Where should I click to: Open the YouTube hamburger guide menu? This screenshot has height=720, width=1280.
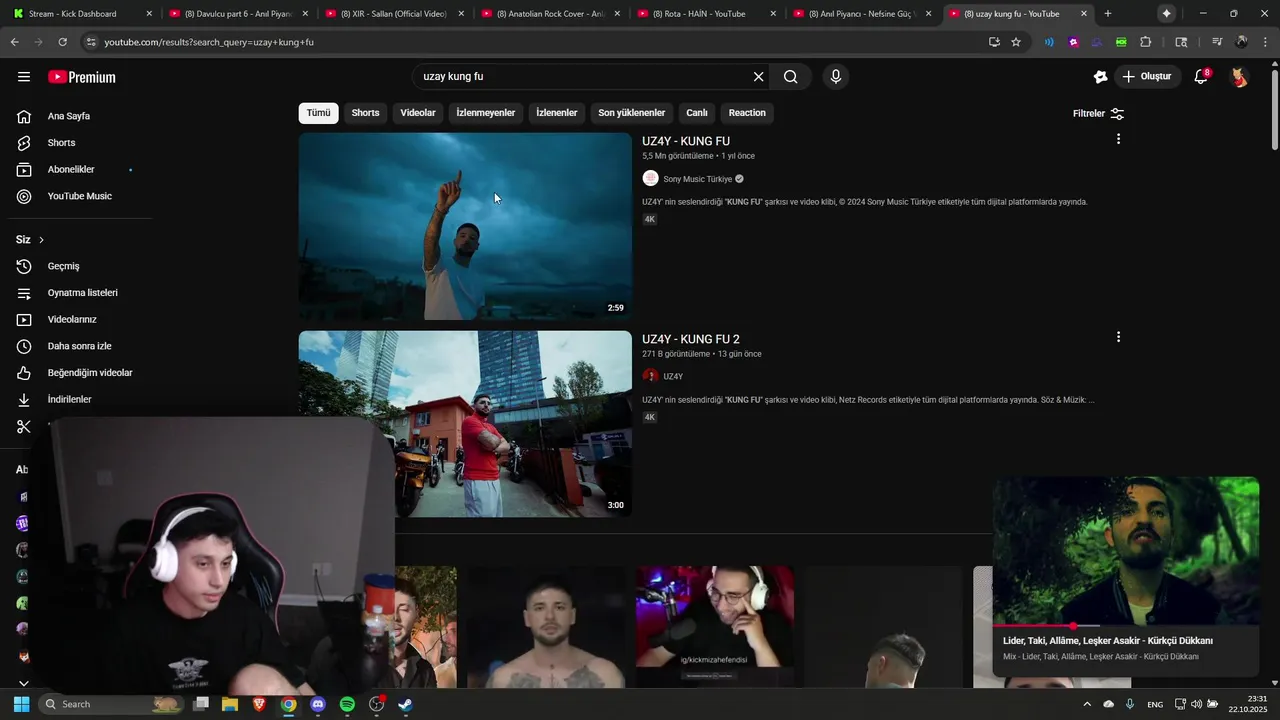tap(24, 77)
